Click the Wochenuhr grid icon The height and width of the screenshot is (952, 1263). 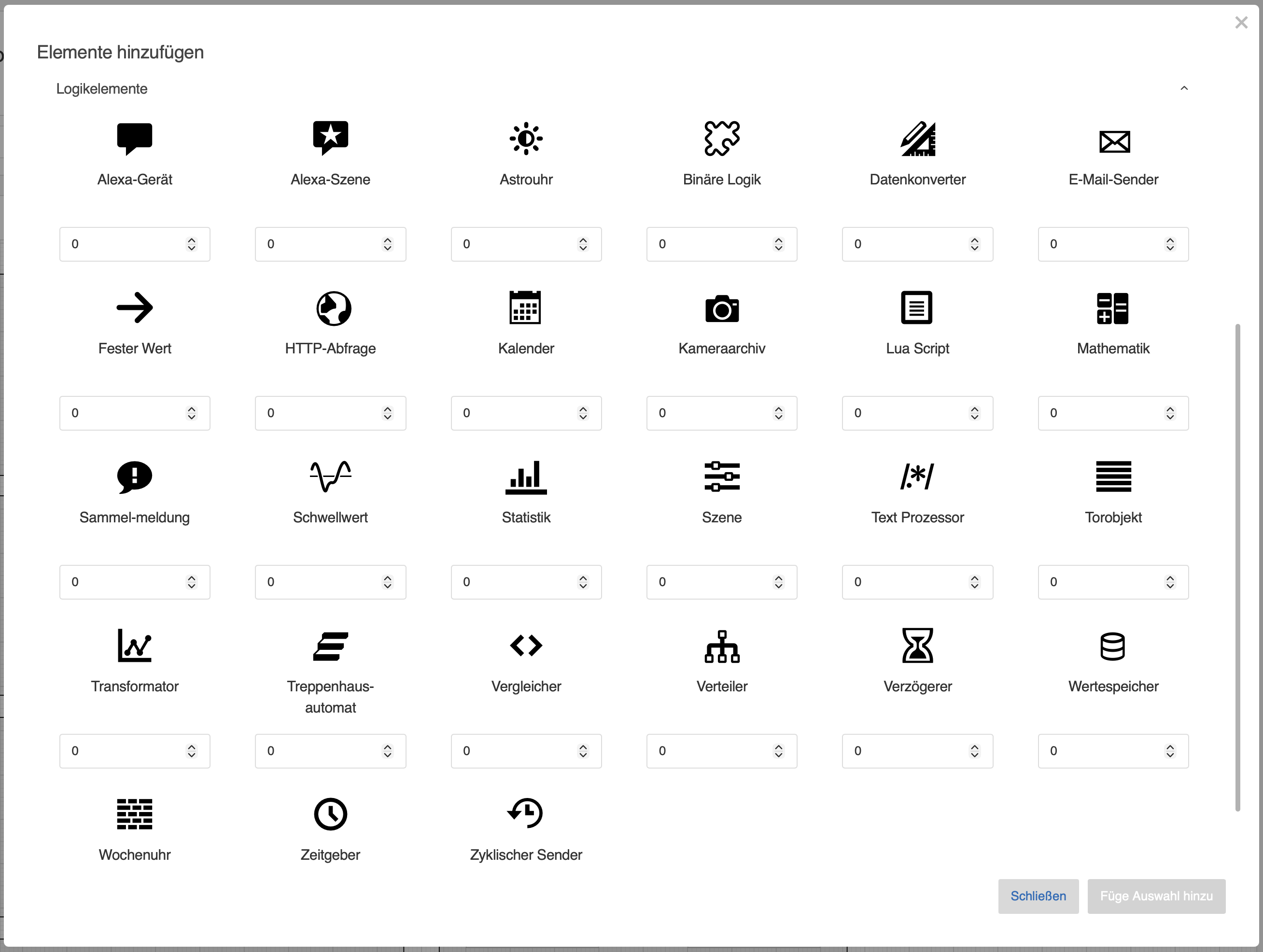[x=135, y=814]
